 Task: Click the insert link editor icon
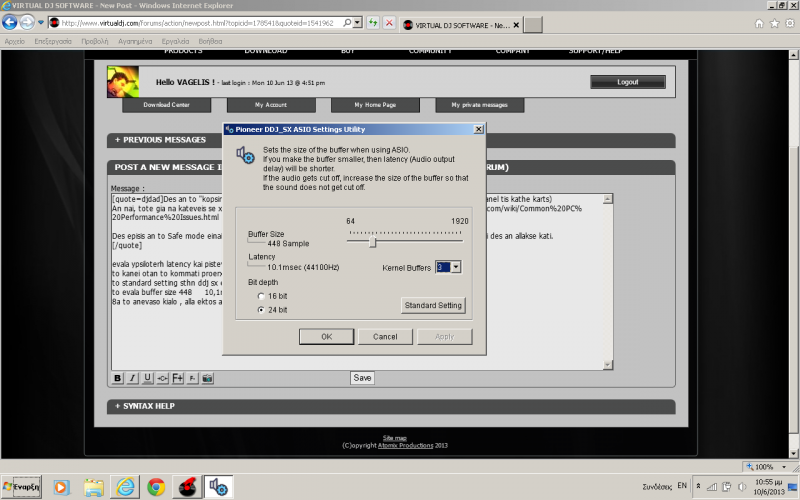point(162,378)
